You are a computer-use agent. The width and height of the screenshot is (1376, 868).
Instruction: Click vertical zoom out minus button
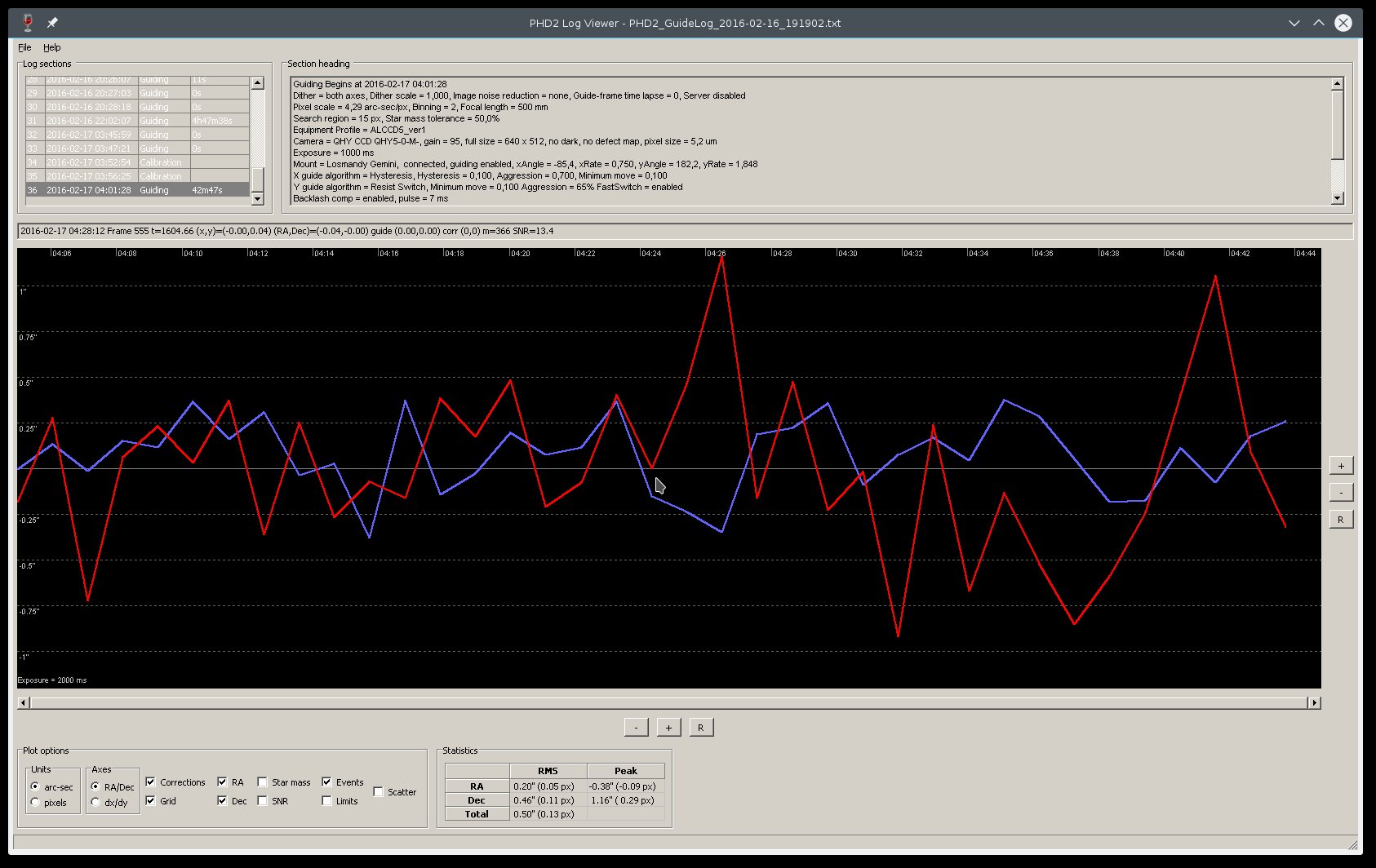click(1341, 493)
